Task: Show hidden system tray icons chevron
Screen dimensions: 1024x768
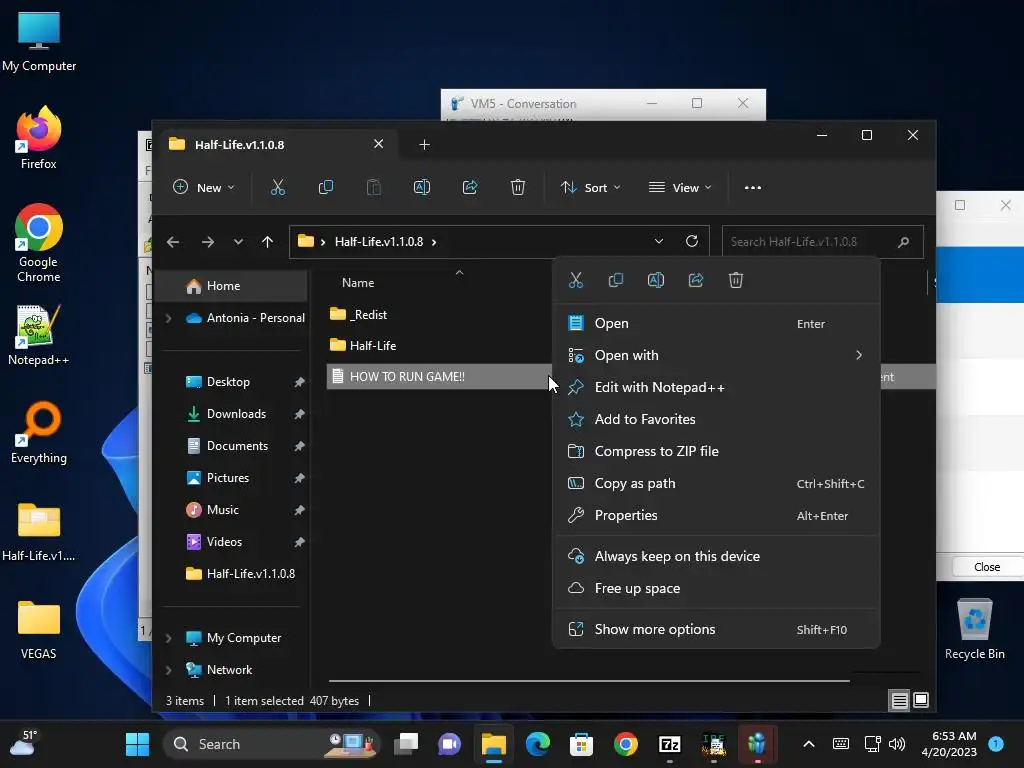Action: 808,744
